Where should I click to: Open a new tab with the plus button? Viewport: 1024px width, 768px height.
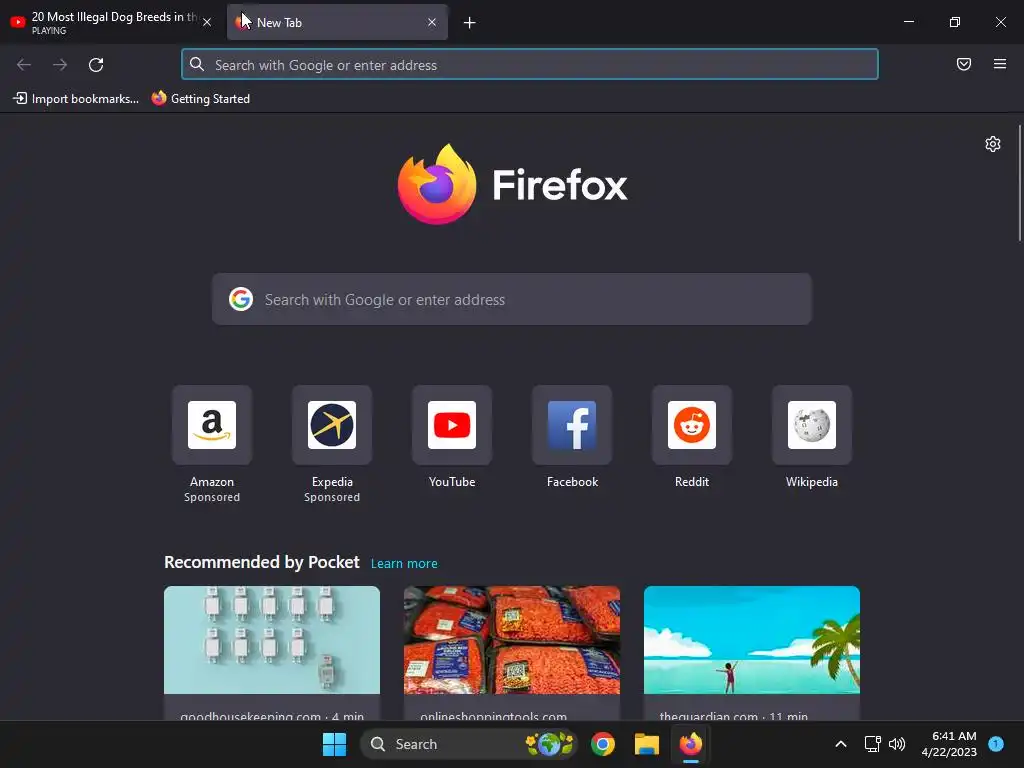point(470,23)
